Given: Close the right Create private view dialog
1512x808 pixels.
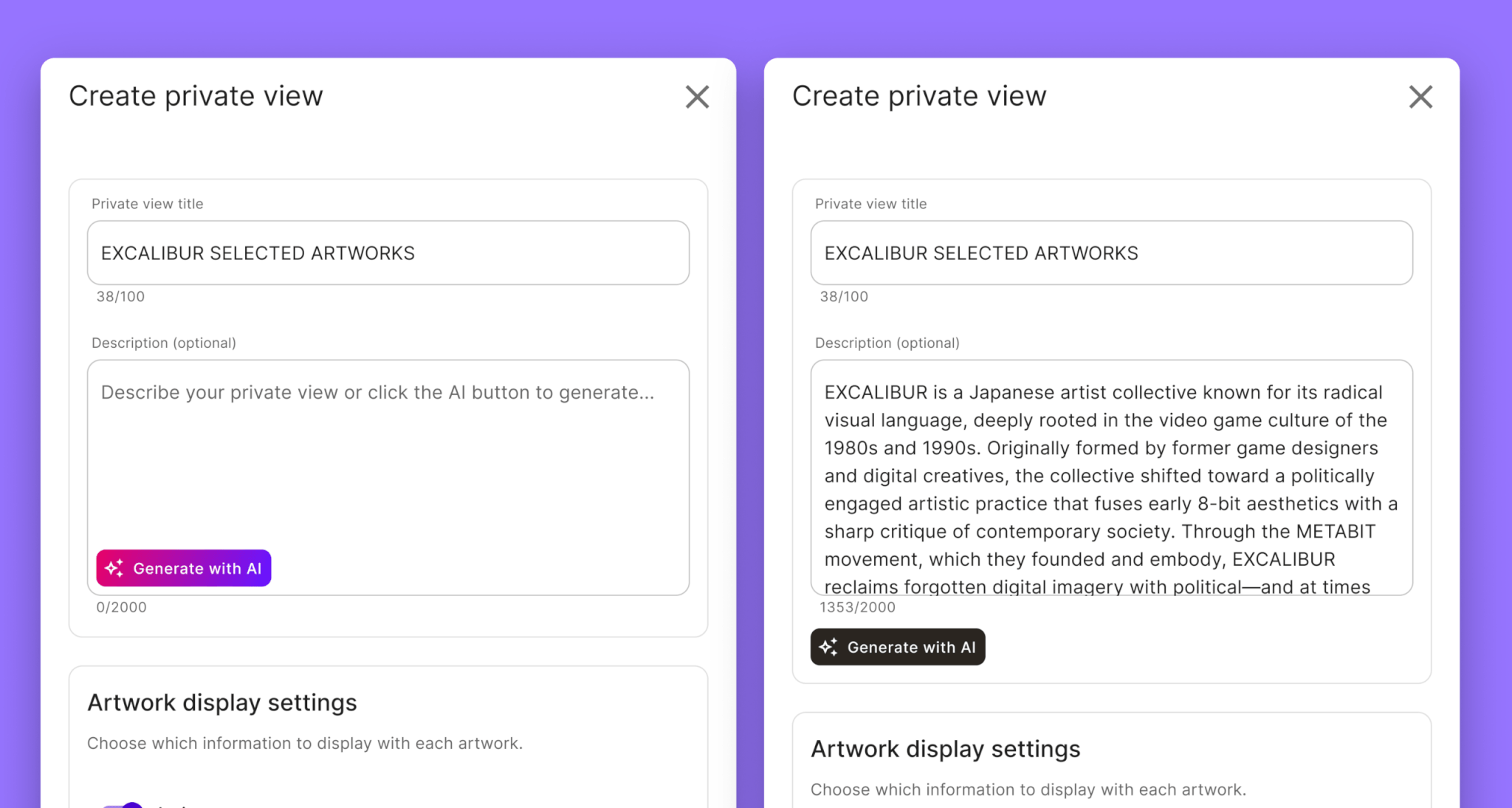Looking at the screenshot, I should click(x=1420, y=97).
